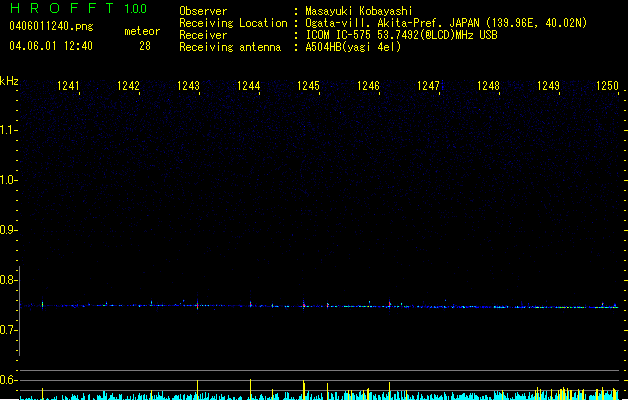Click the 1250 time marker
Screen dimensions: 629x400
(x=607, y=86)
